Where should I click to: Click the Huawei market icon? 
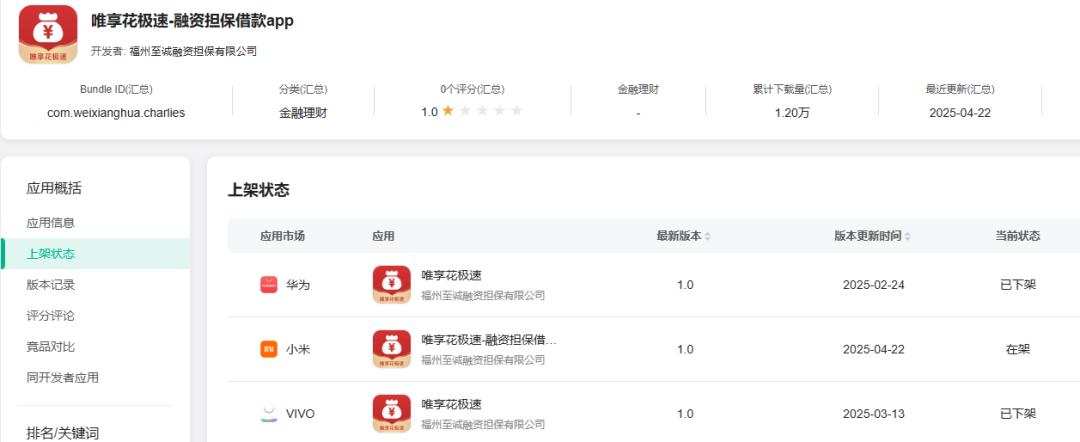(269, 284)
